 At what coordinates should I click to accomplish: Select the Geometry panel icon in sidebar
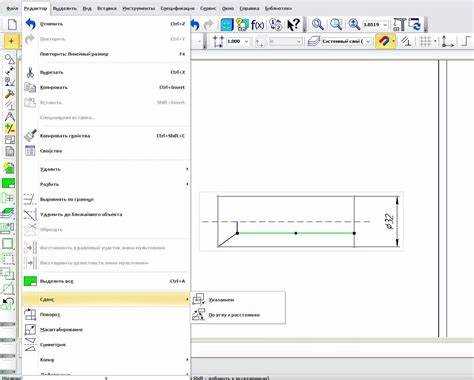point(10,59)
